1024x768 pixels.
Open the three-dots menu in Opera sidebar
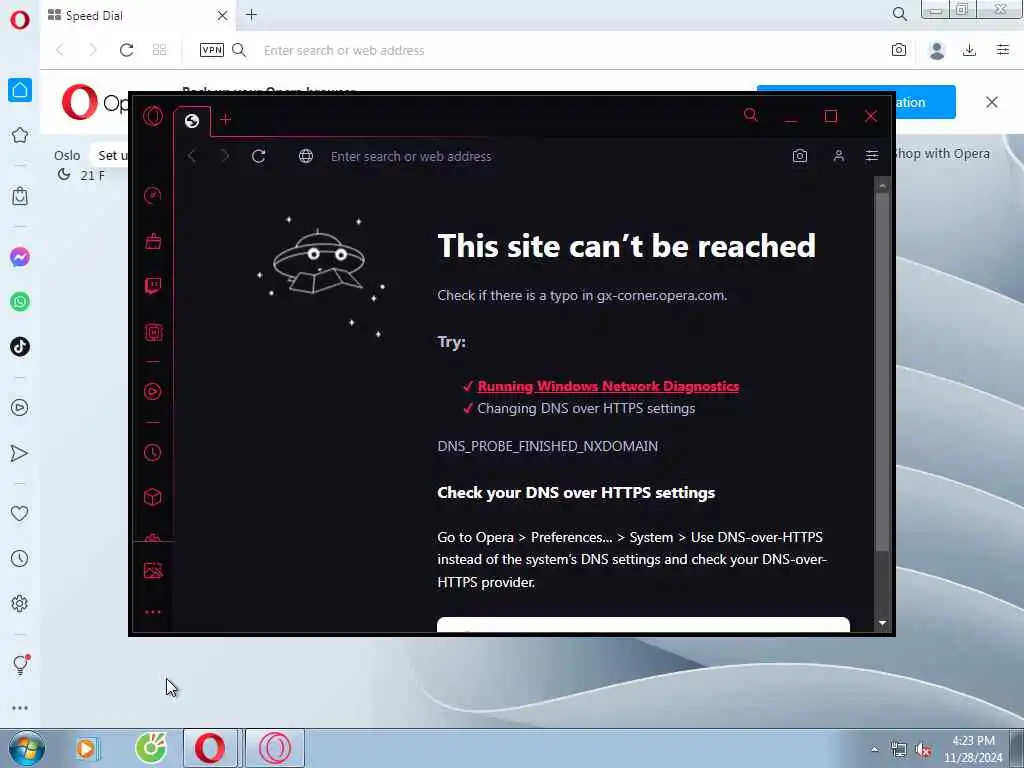click(20, 708)
